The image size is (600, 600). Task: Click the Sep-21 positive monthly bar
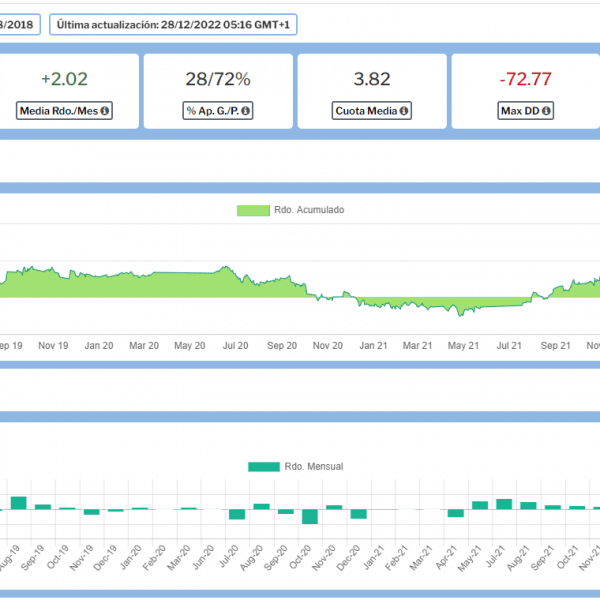553,507
